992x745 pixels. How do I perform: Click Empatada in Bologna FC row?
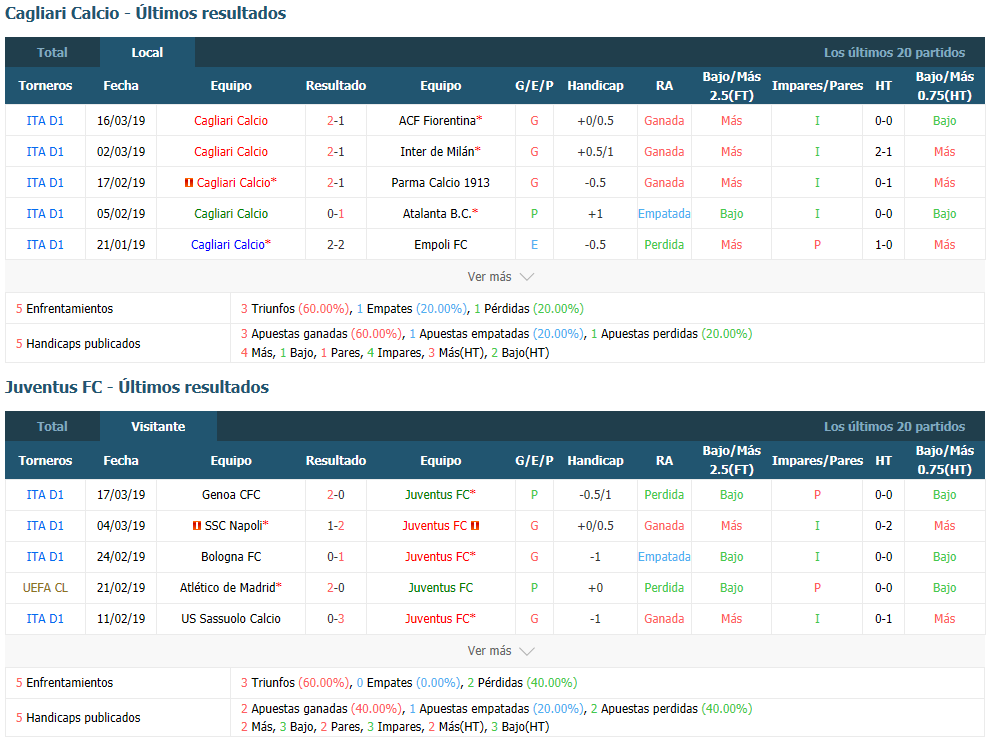coord(664,557)
